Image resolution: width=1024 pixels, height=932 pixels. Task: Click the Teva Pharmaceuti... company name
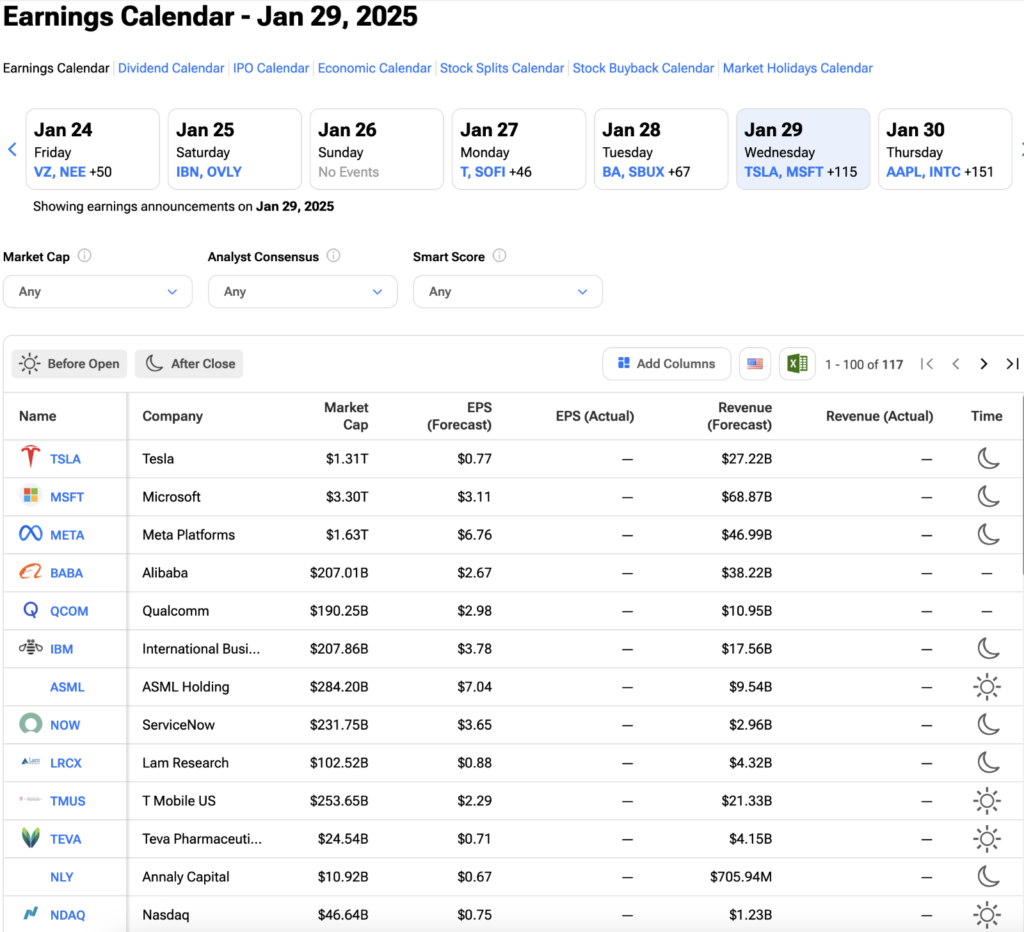pyautogui.click(x=202, y=839)
